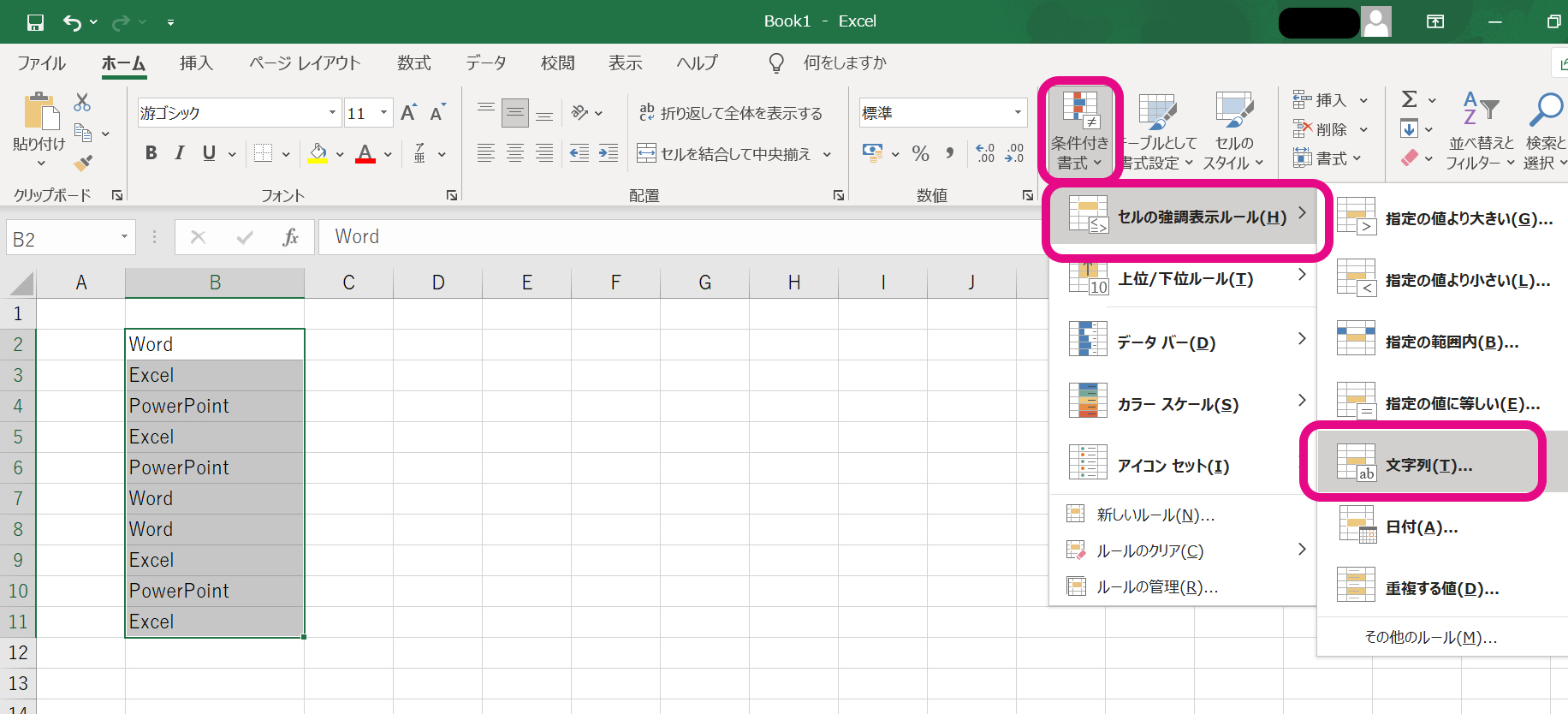Decrease font size with the small A
The image size is (1568, 714).
[437, 112]
